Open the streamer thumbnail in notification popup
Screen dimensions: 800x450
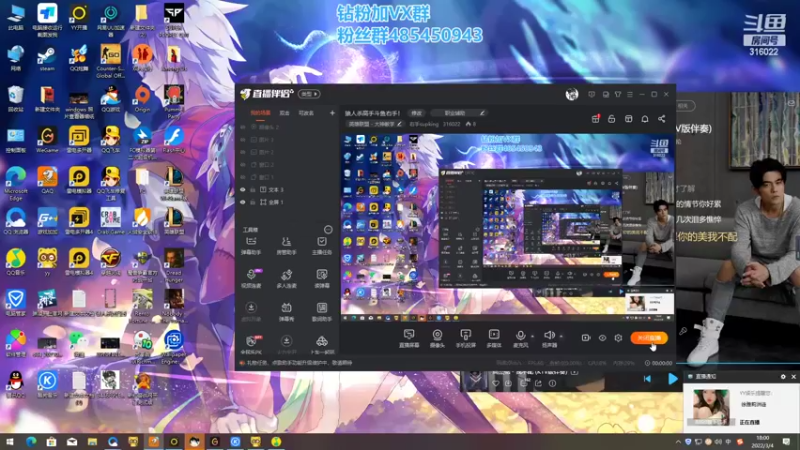click(x=709, y=407)
